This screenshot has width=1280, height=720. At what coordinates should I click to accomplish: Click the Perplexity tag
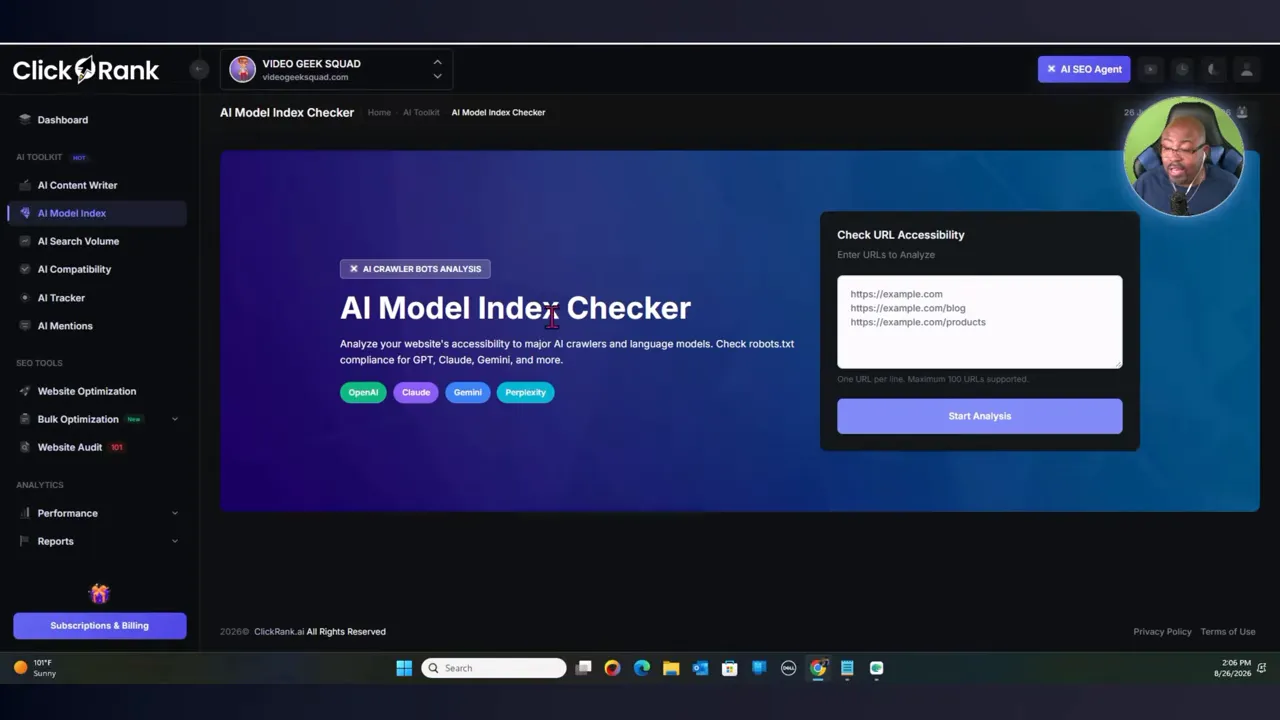click(x=525, y=393)
